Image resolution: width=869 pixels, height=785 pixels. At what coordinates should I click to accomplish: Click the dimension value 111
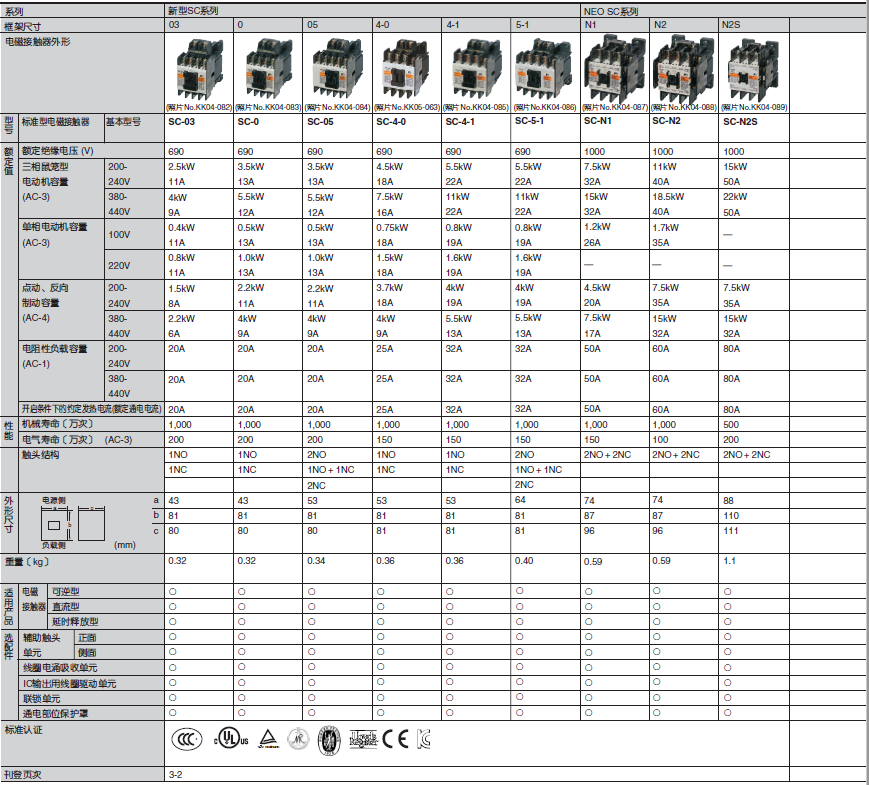[x=731, y=531]
